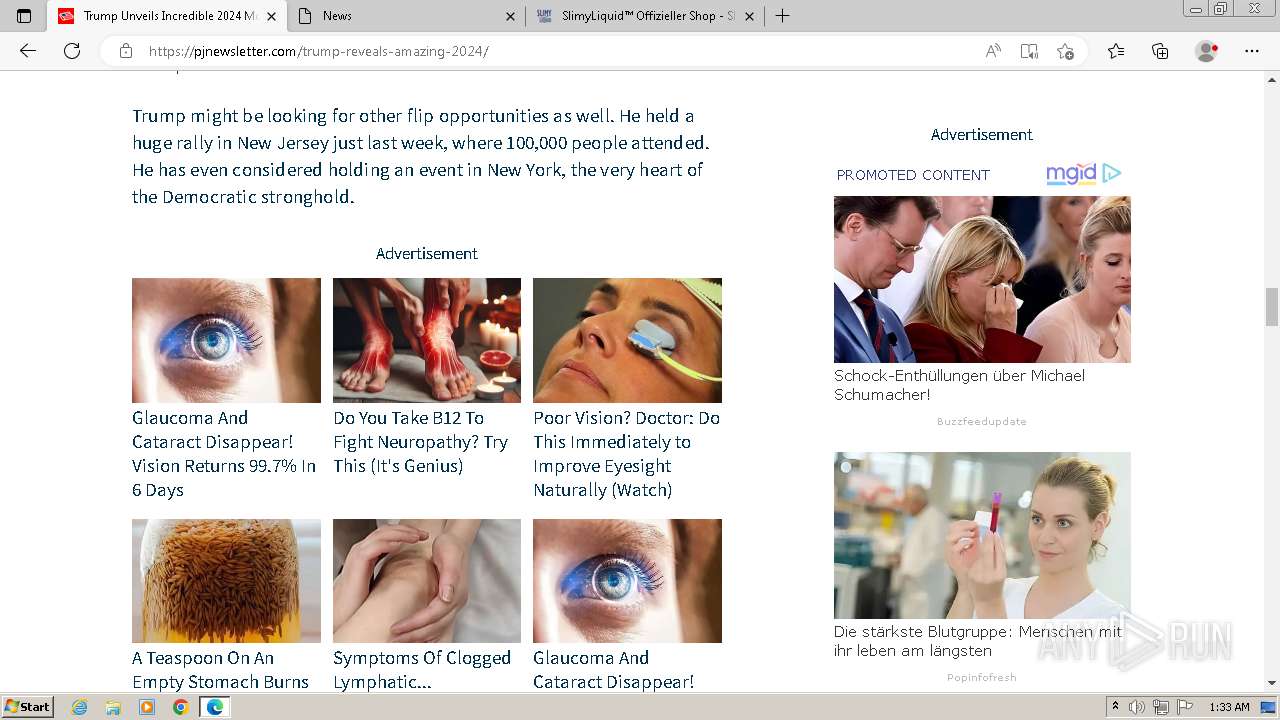Open Read aloud icon in address bar

click(993, 51)
